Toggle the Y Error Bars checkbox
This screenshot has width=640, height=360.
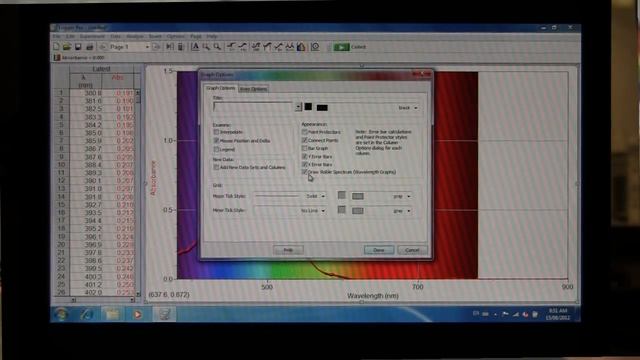click(304, 156)
